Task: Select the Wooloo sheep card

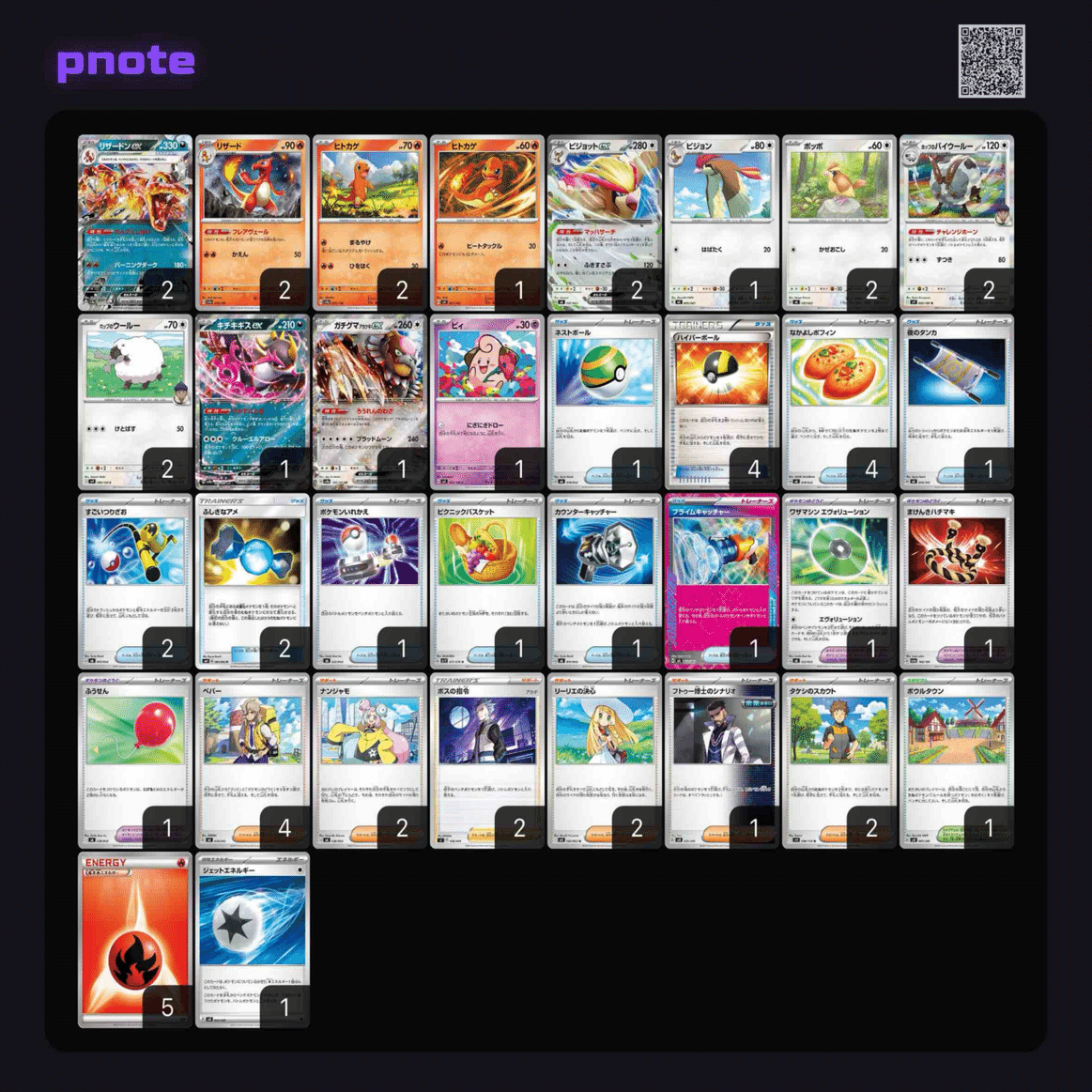Action: point(135,402)
